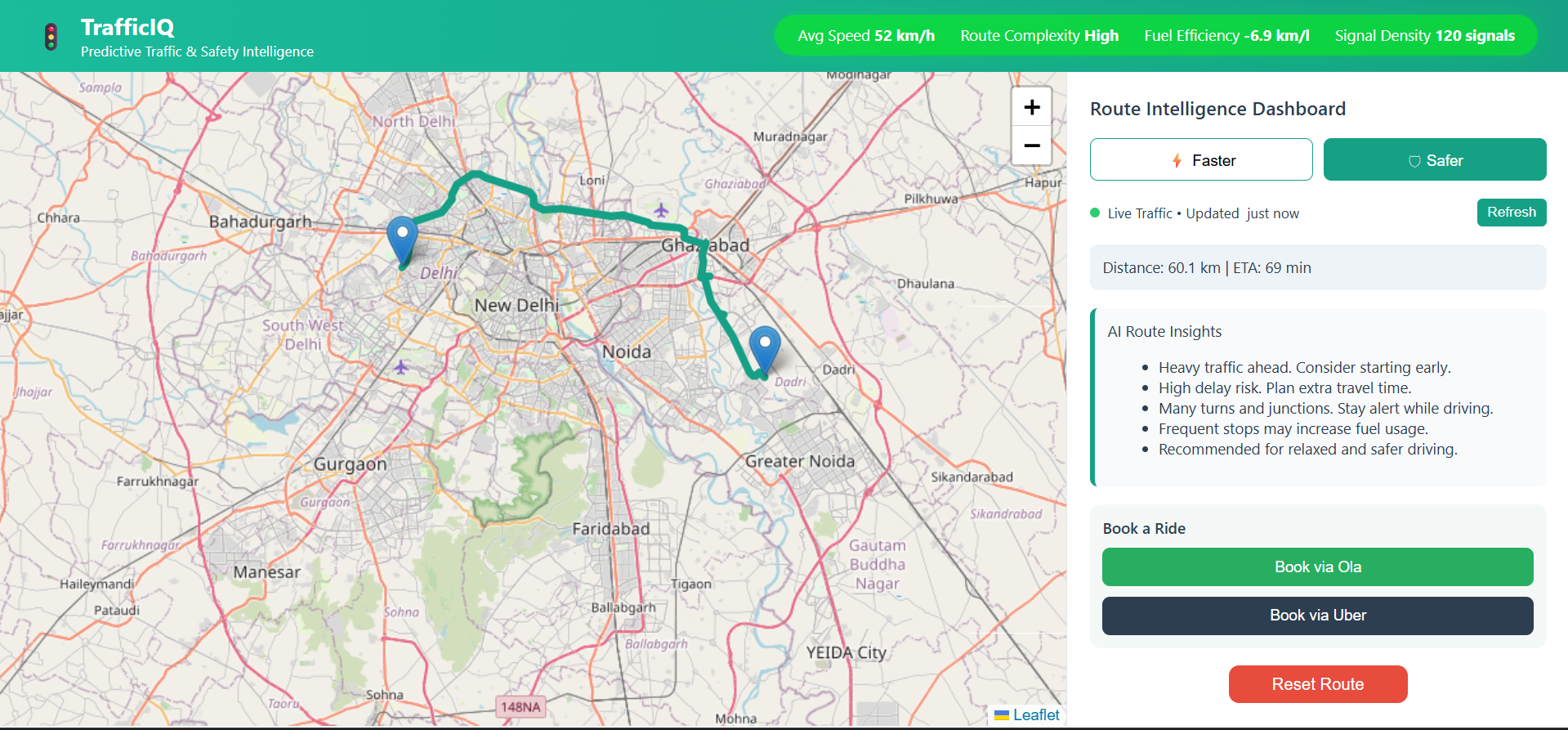The width and height of the screenshot is (1568, 730).
Task: Click the AI Route Insights heading
Action: pyautogui.click(x=1164, y=332)
